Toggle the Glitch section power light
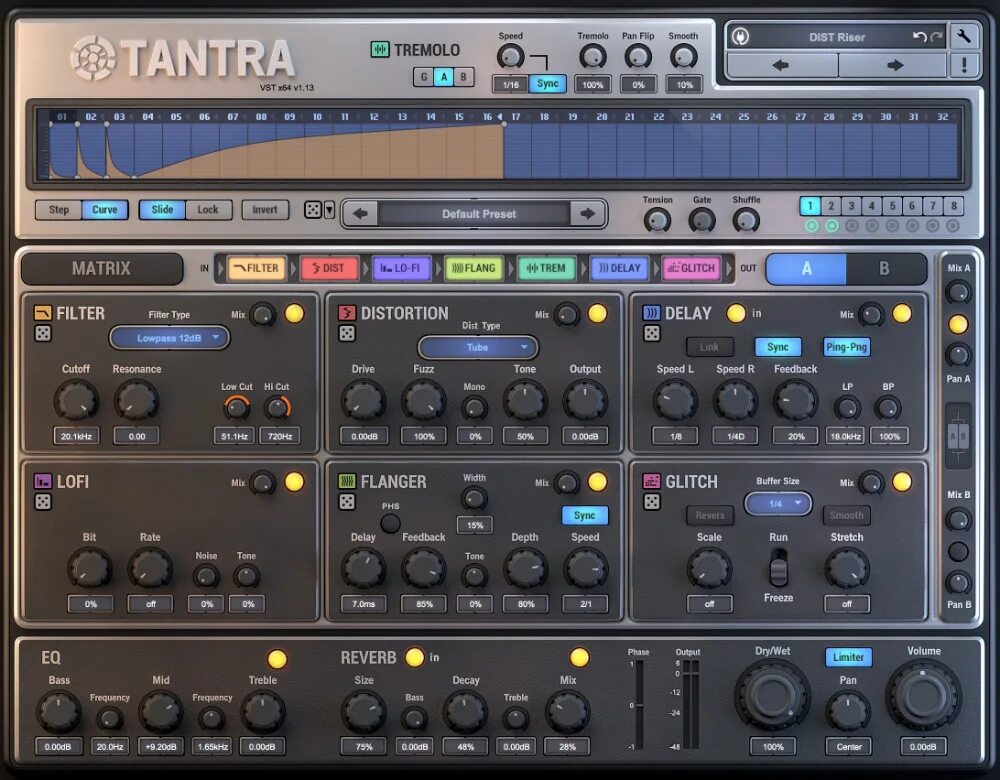 (x=902, y=482)
